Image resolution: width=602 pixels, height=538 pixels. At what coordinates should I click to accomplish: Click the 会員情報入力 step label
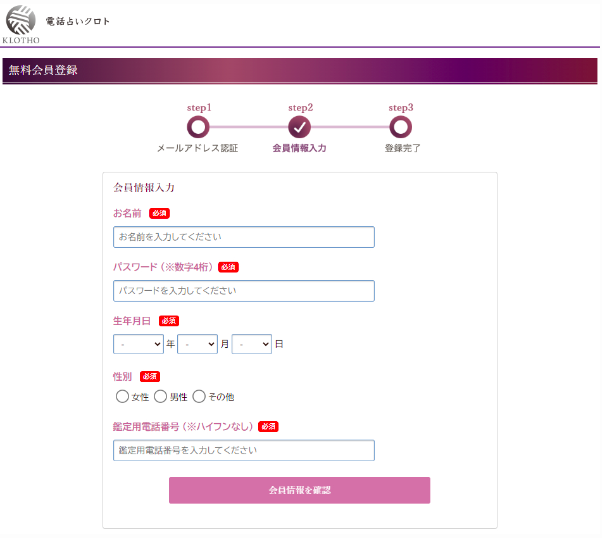(x=299, y=148)
